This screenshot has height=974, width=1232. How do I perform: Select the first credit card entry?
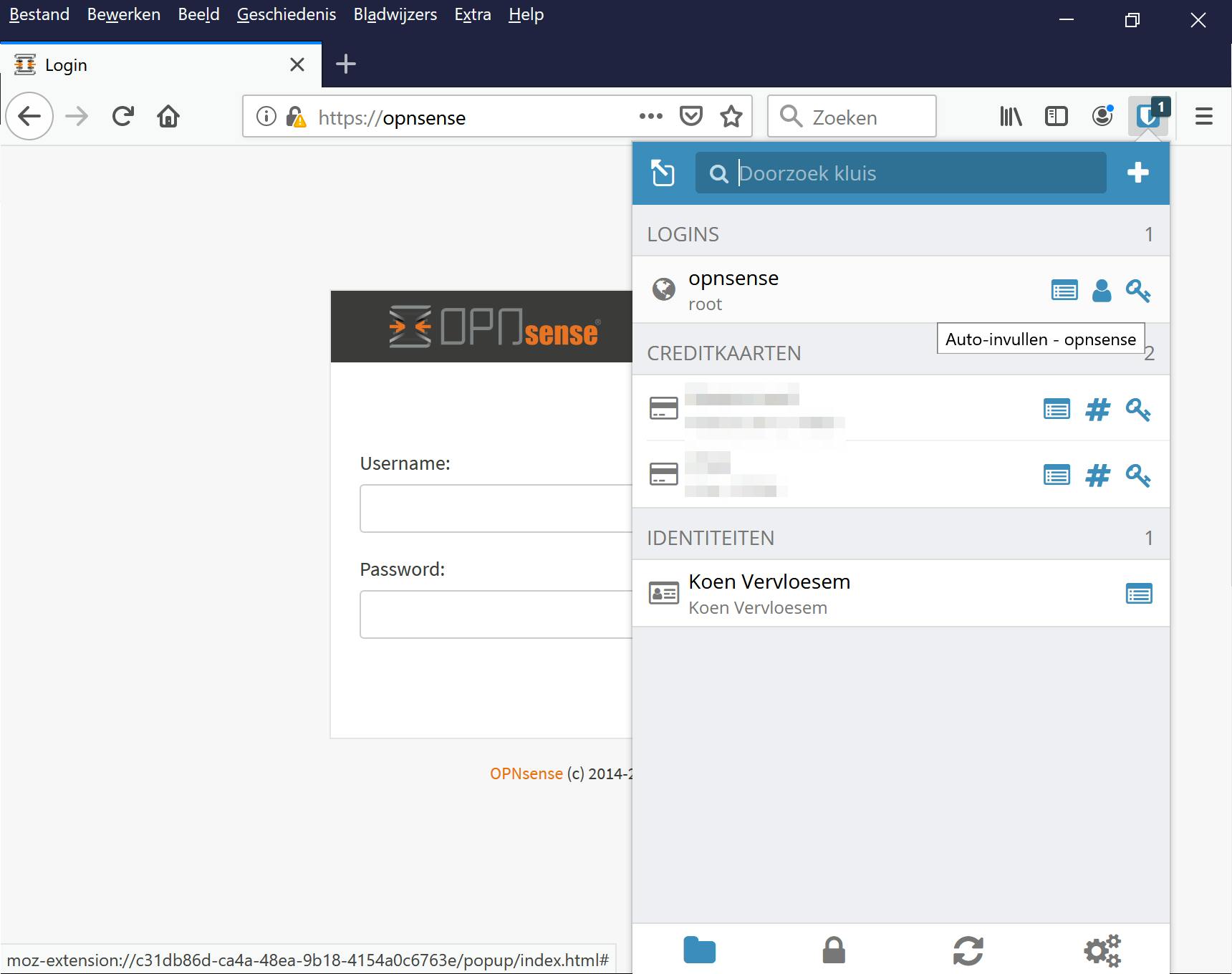(838, 408)
